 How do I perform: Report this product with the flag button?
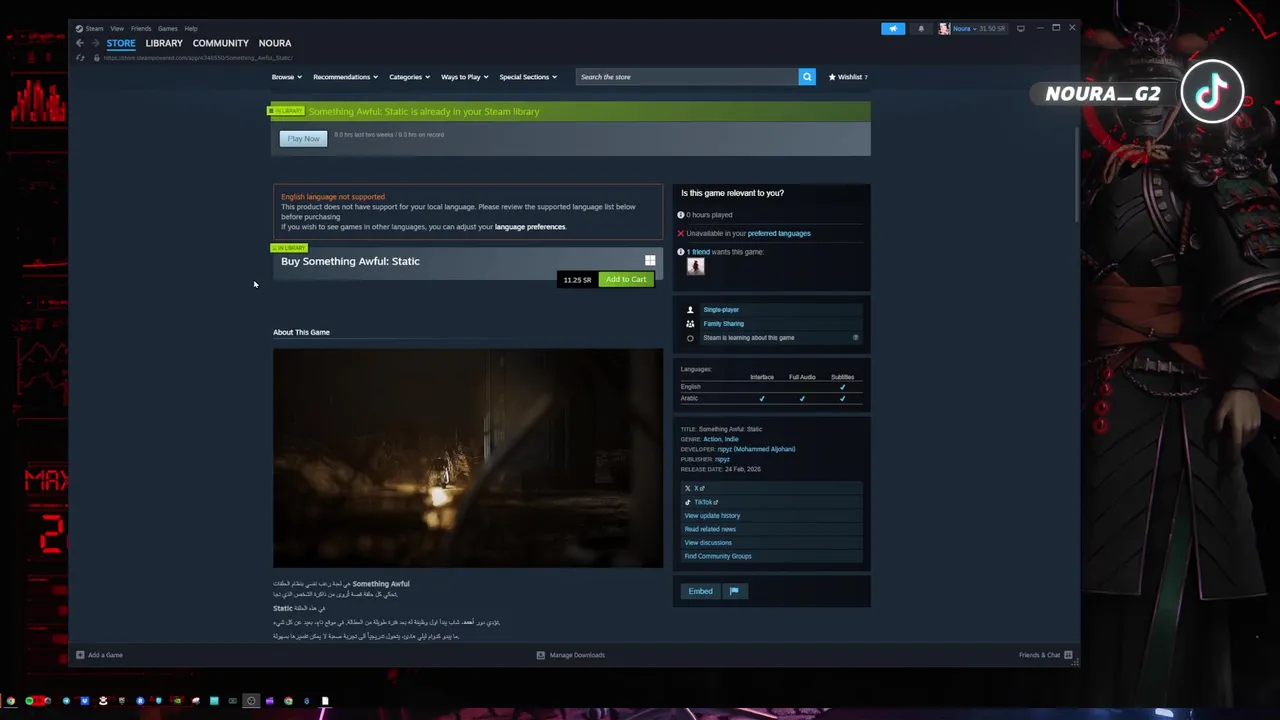click(734, 591)
